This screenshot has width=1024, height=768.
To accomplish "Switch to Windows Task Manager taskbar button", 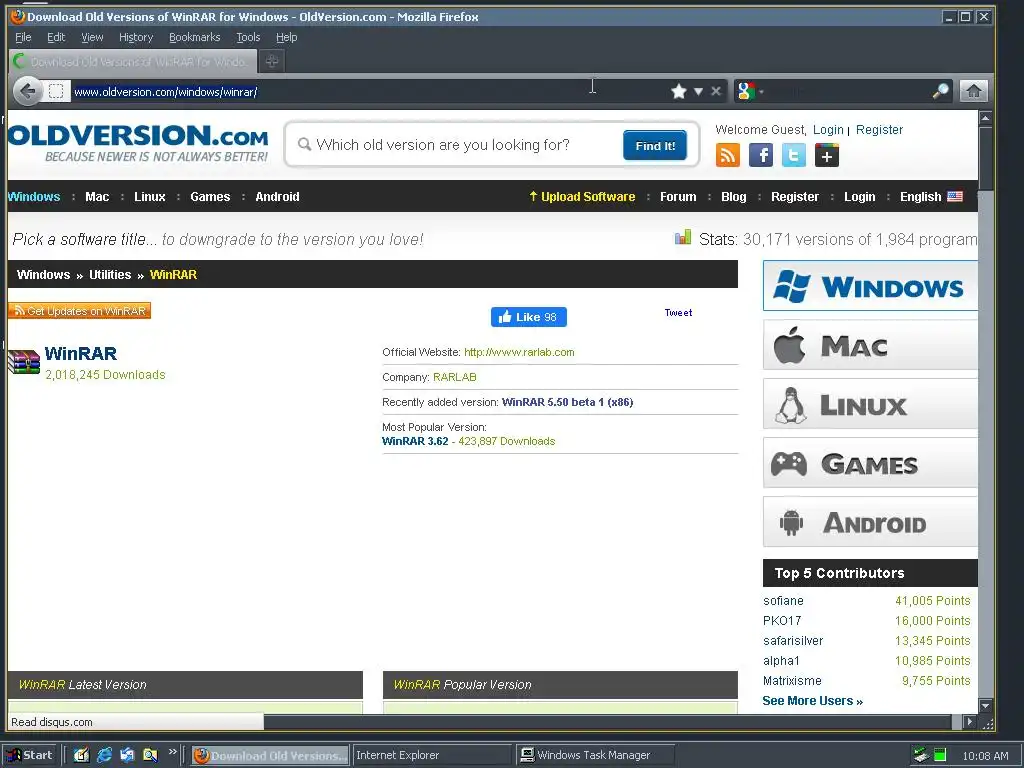I will [x=594, y=755].
